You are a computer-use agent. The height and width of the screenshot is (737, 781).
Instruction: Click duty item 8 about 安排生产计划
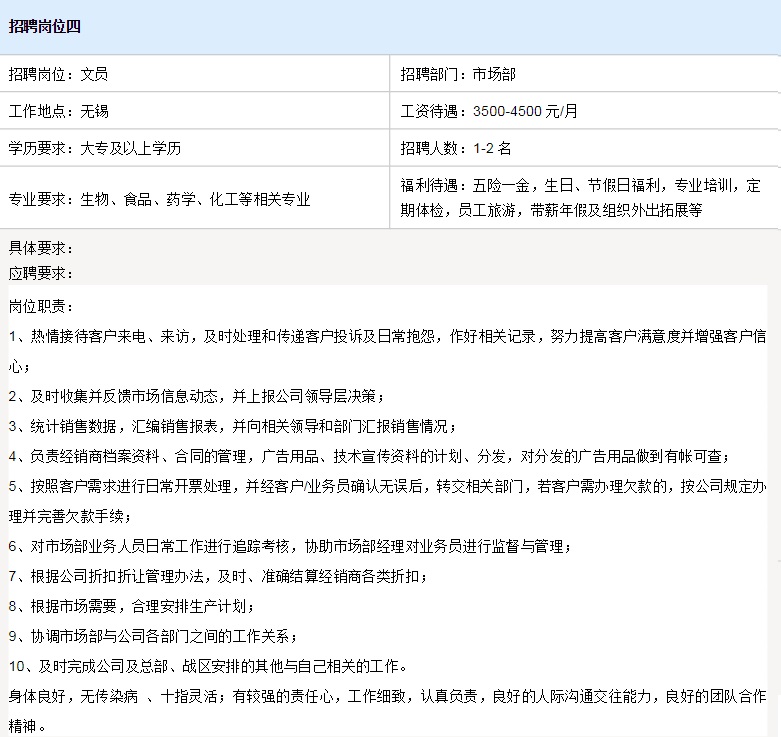tap(131, 607)
